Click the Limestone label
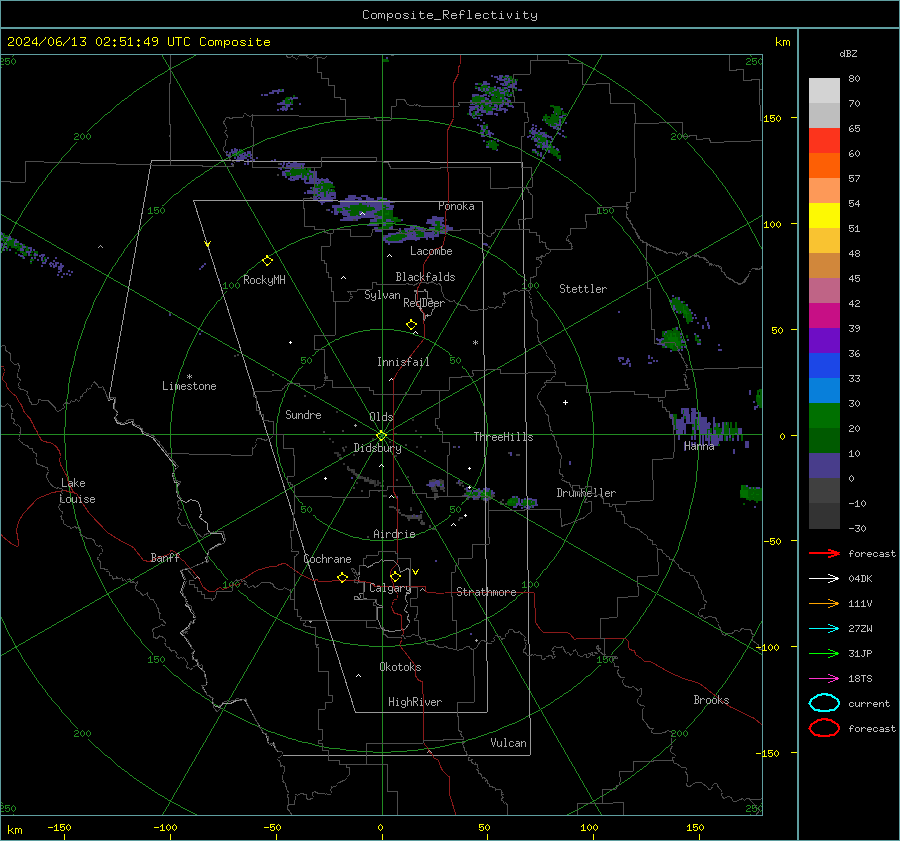The width and height of the screenshot is (900, 841). [189, 386]
